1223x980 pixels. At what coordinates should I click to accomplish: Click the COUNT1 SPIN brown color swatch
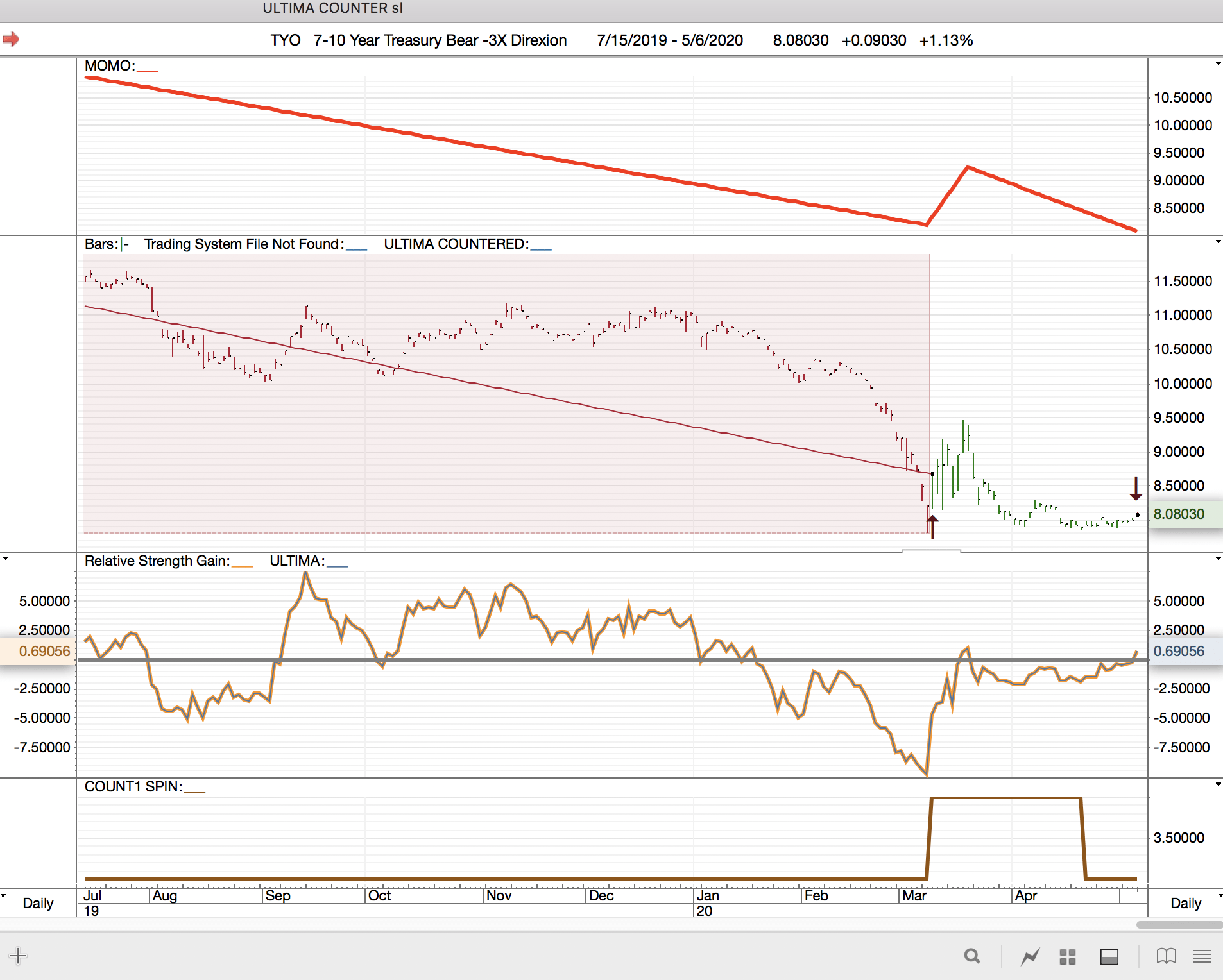click(194, 791)
